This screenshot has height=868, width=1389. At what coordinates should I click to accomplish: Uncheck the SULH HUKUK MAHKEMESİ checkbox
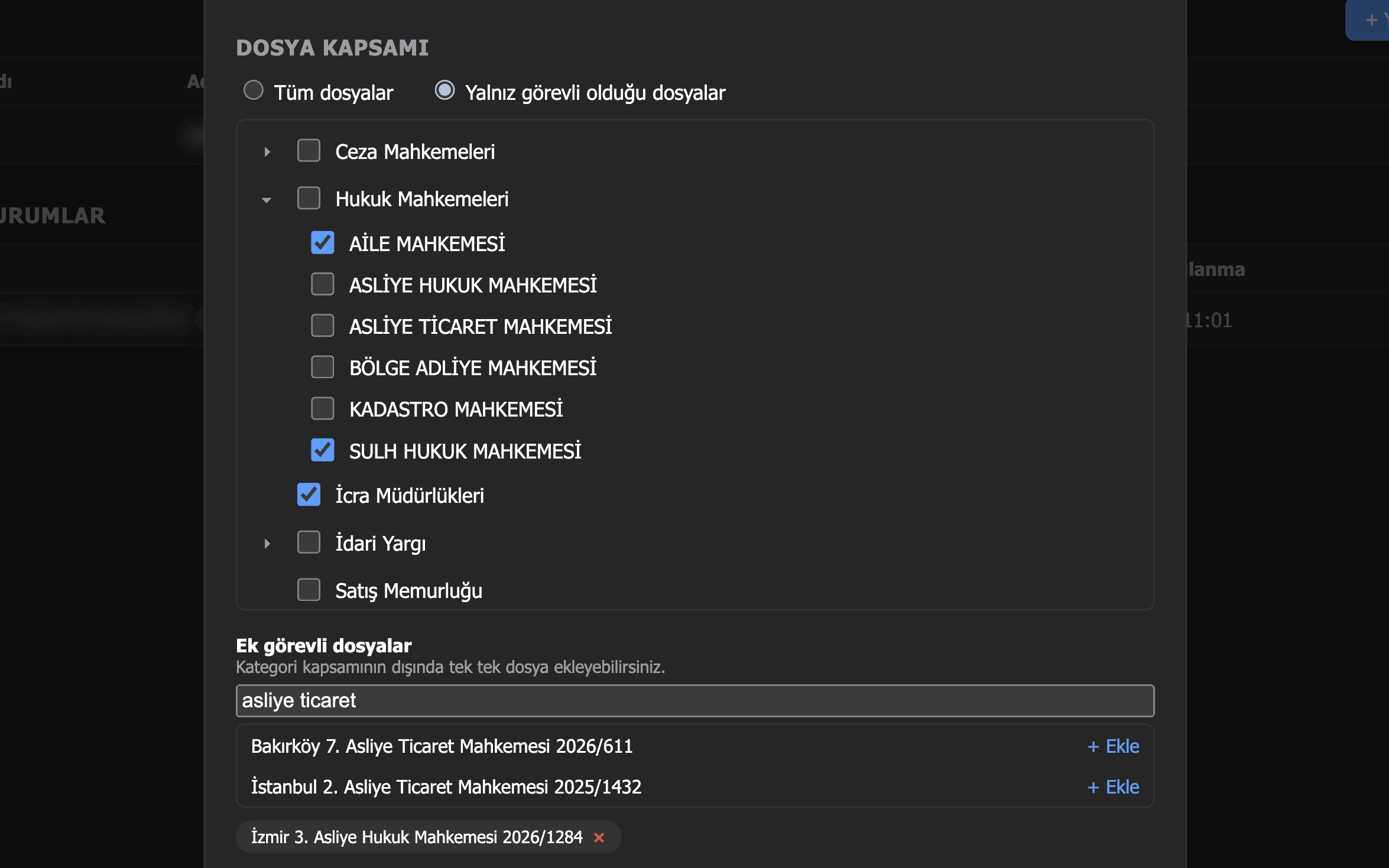point(323,450)
